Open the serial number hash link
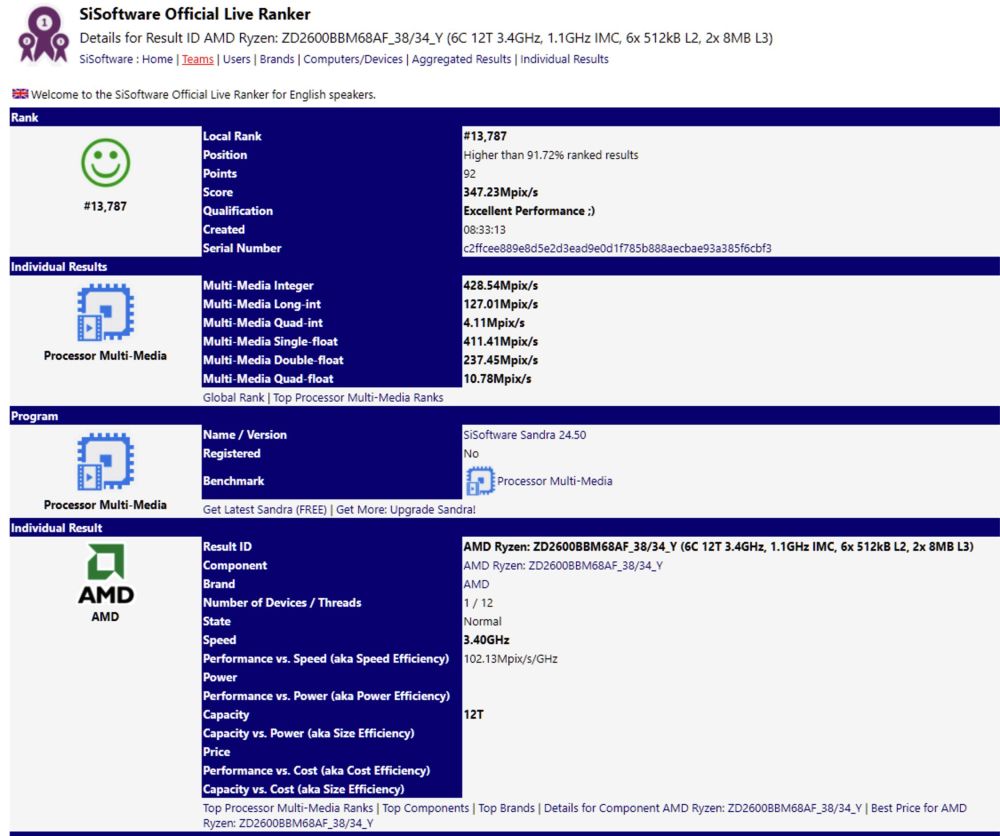This screenshot has height=836, width=1000. click(617, 248)
